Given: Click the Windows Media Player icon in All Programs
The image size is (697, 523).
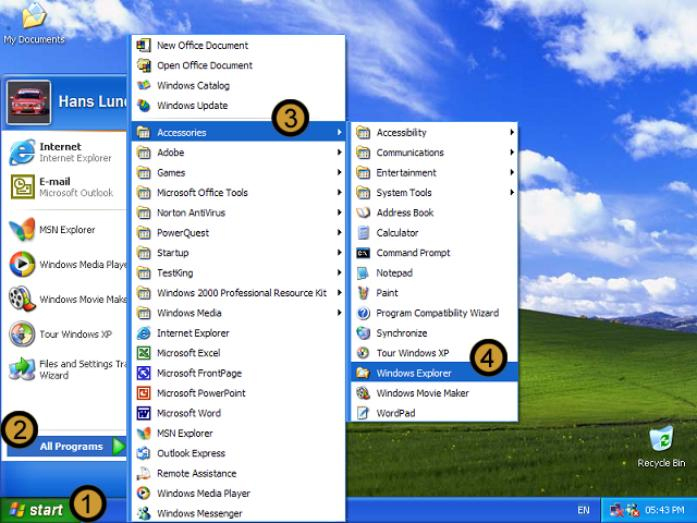Looking at the screenshot, I should 144,493.
